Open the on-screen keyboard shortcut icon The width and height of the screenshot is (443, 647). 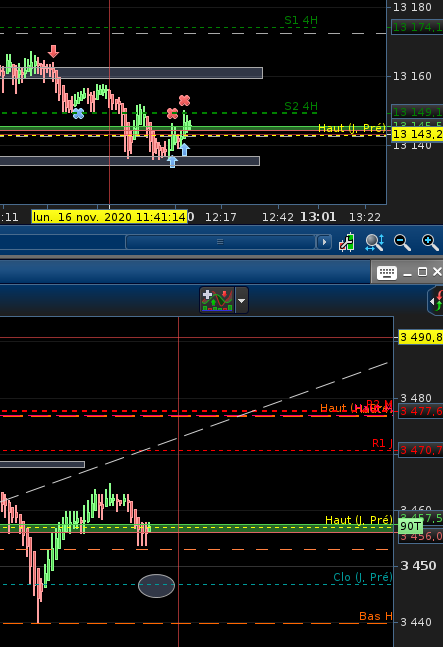386,272
